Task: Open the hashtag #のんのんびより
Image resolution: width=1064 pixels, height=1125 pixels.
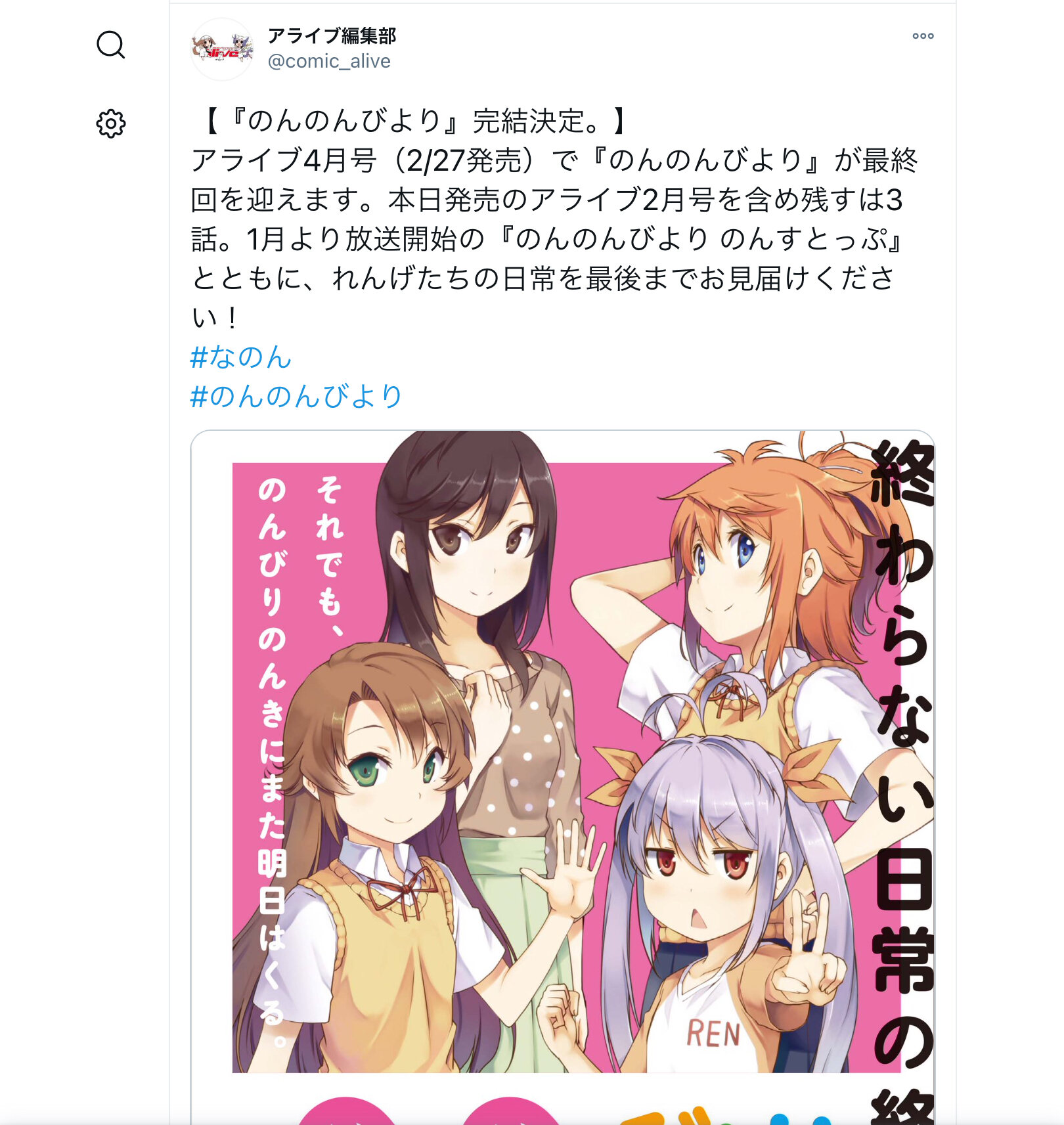Action: tap(296, 397)
